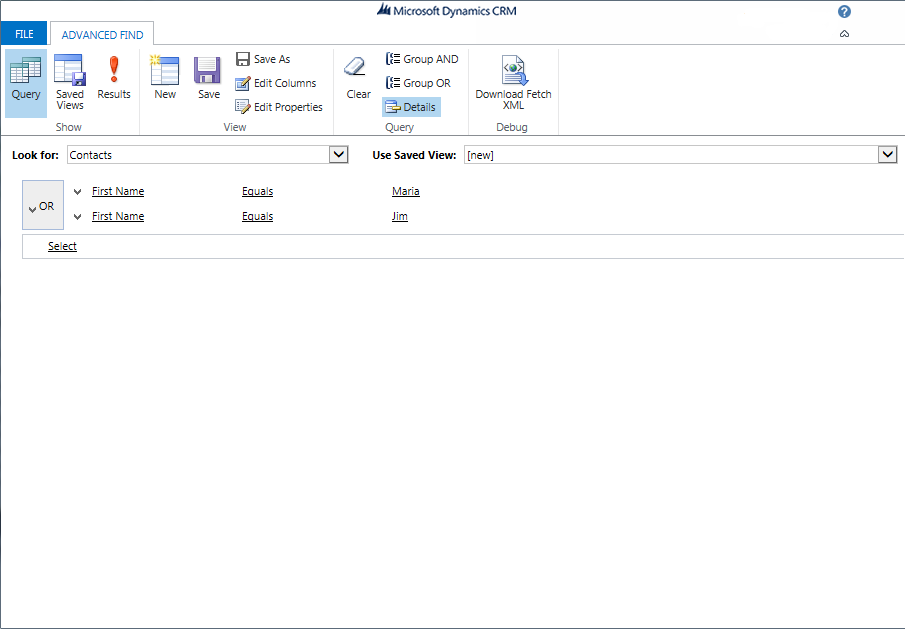Open Edit Columns
The image size is (905, 629).
[x=276, y=83]
